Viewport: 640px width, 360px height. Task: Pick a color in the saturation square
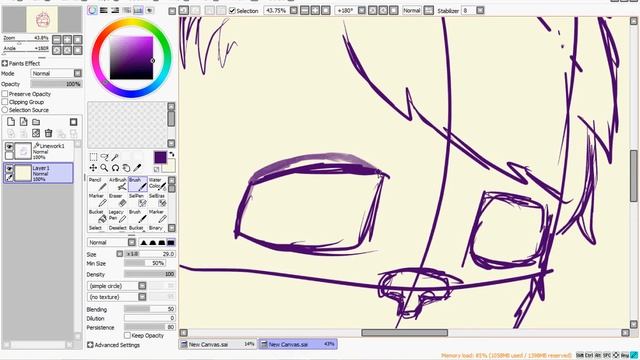[131, 58]
